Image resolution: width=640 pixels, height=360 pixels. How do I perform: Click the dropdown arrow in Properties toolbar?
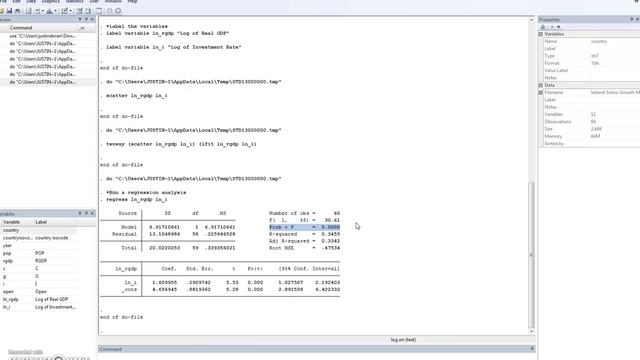pyautogui.click(x=558, y=27)
